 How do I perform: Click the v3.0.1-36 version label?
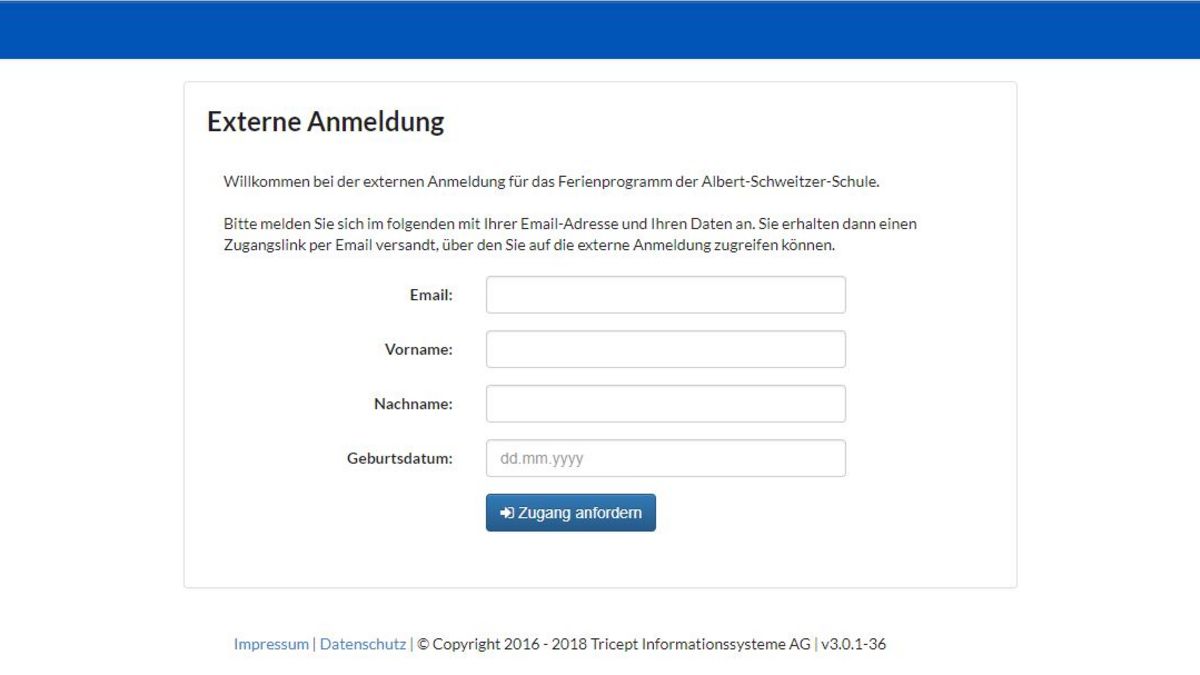click(x=853, y=645)
